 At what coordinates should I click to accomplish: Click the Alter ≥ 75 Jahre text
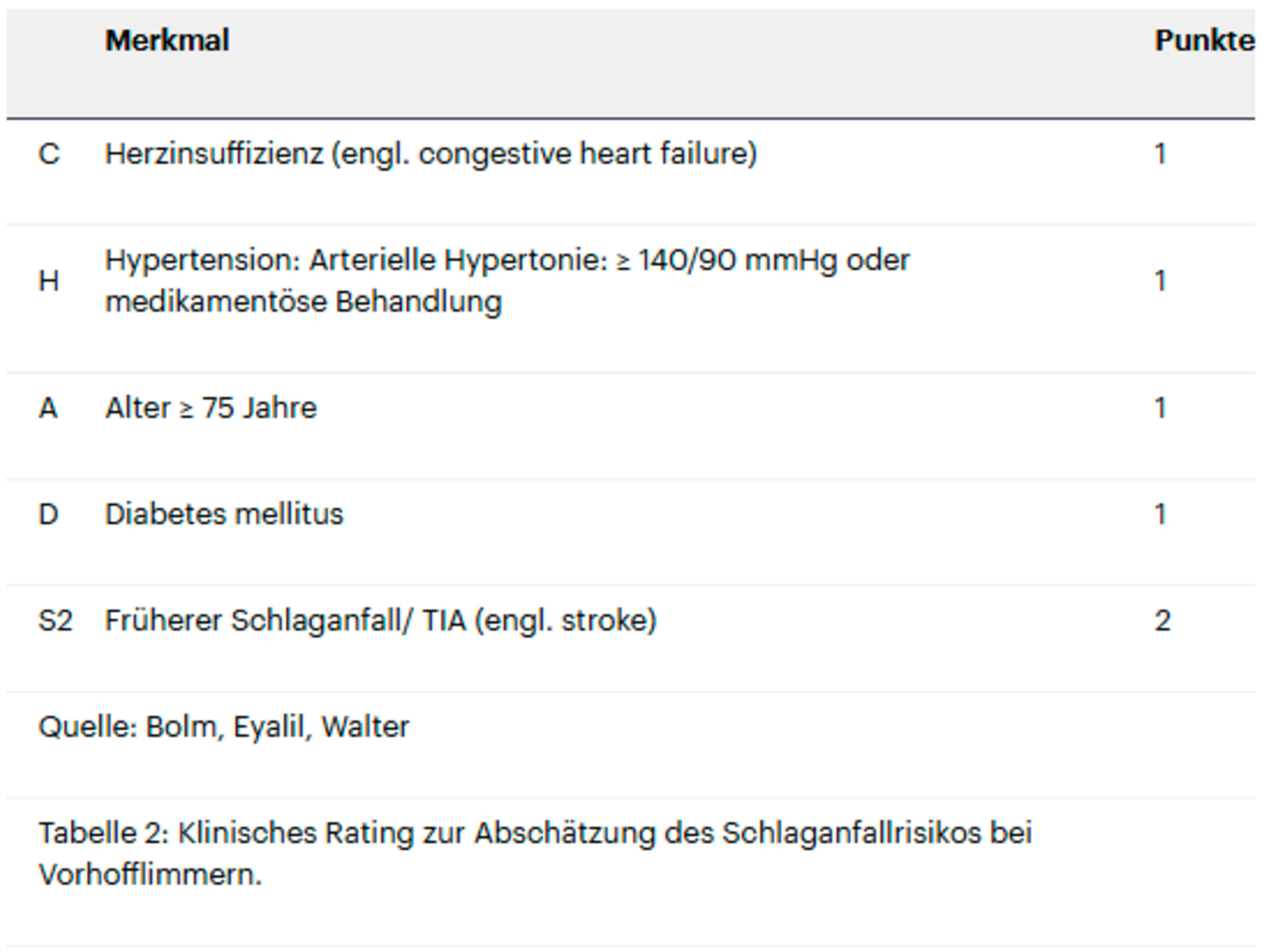211,408
